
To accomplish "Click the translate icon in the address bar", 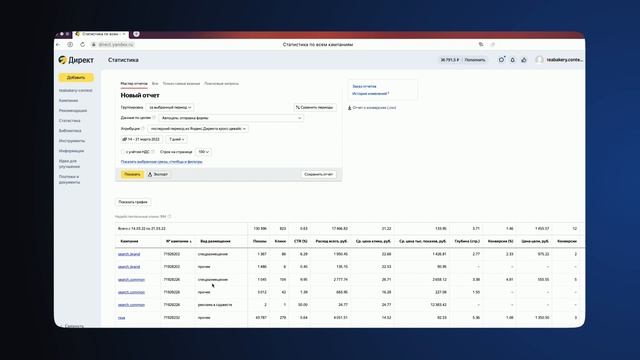I will [x=481, y=44].
